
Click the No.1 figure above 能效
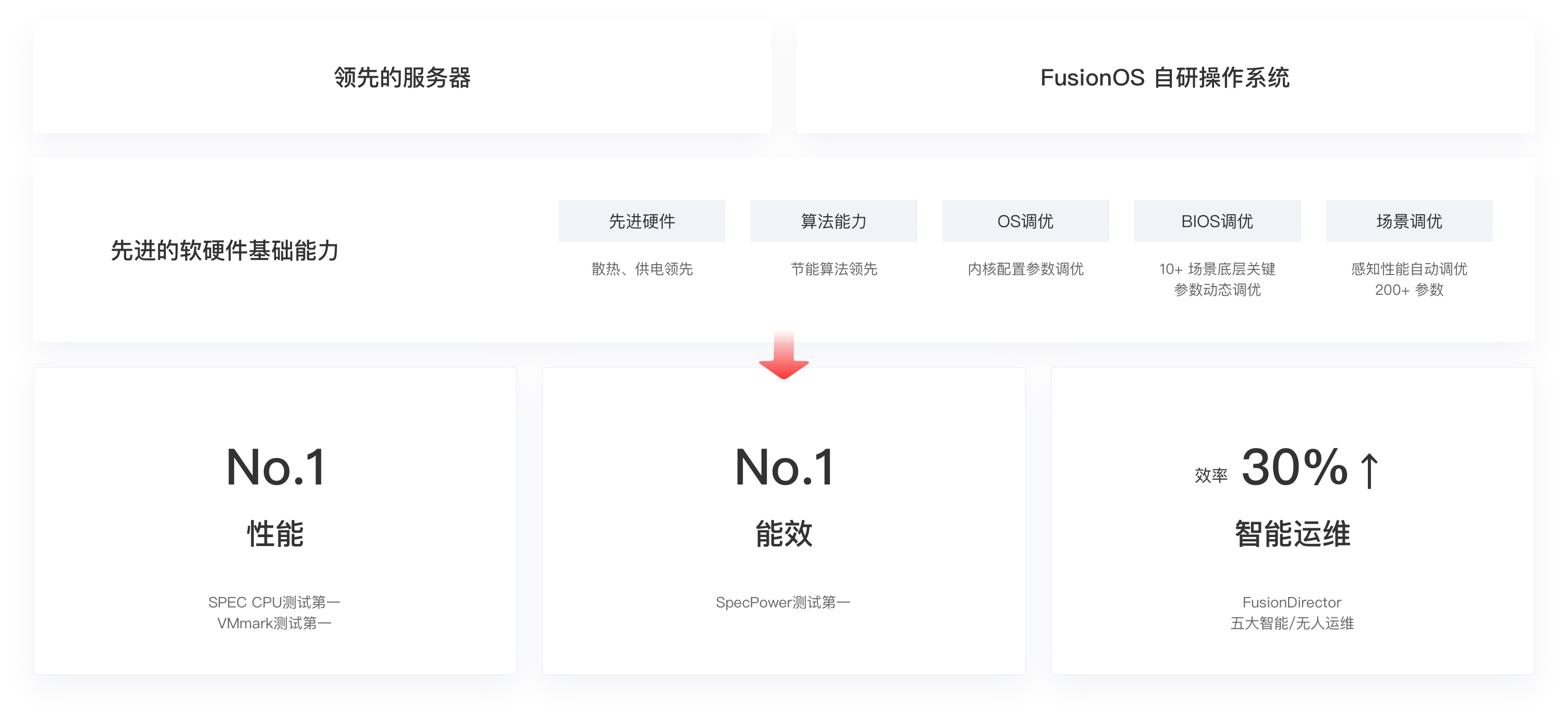[784, 467]
